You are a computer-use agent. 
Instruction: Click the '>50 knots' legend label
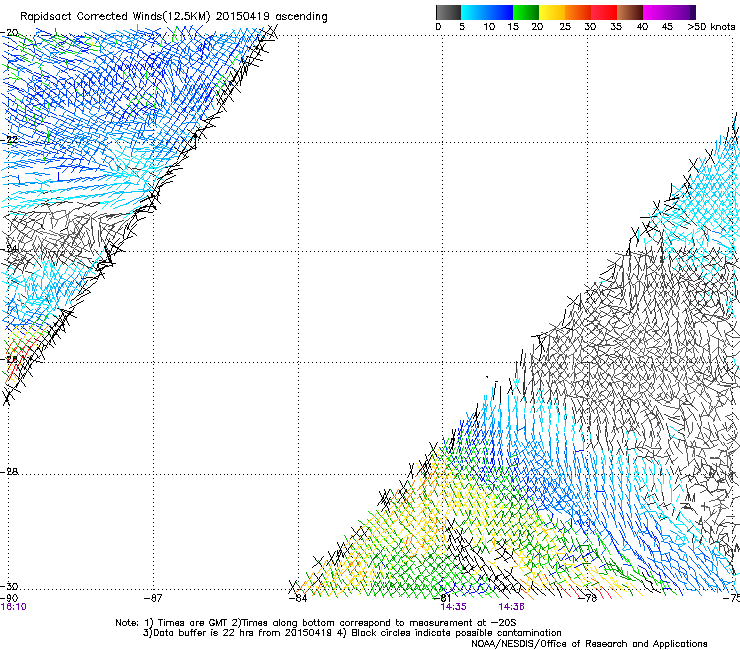[711, 26]
